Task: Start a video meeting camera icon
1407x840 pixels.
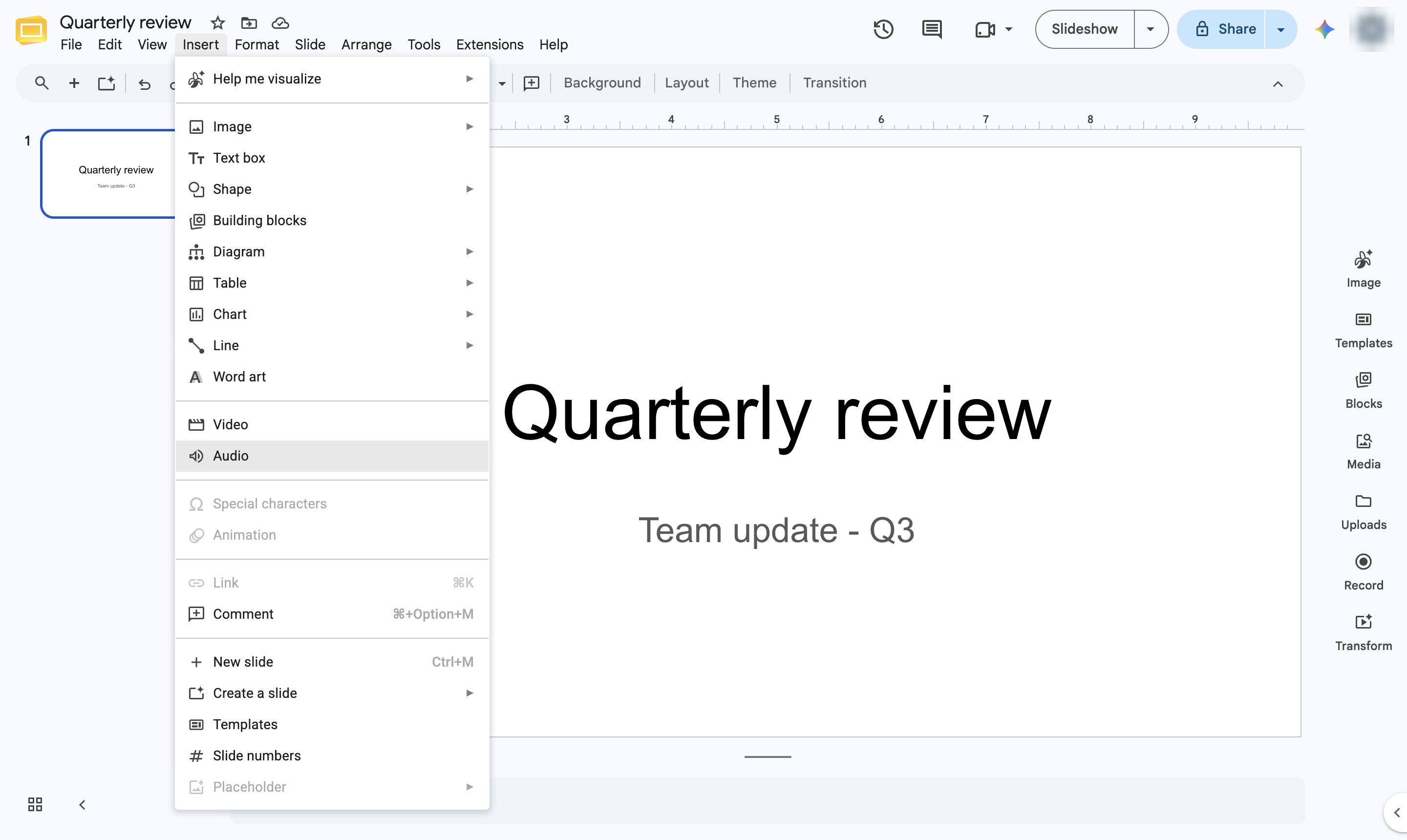Action: (984, 29)
